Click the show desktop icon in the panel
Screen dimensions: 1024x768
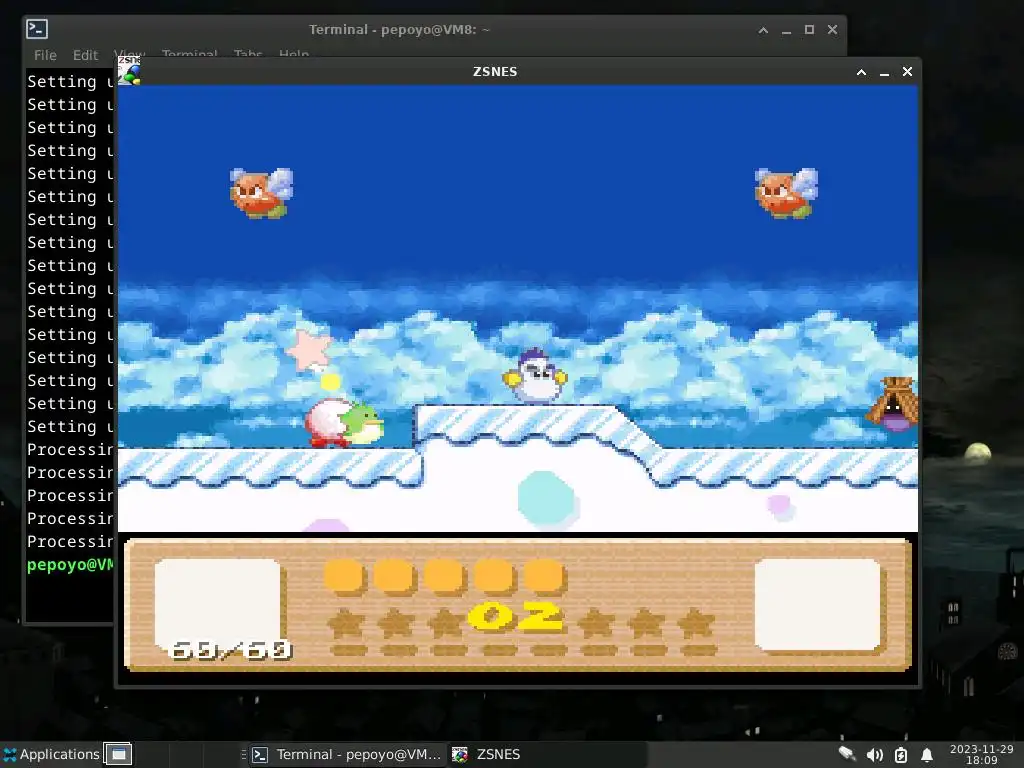click(x=118, y=754)
